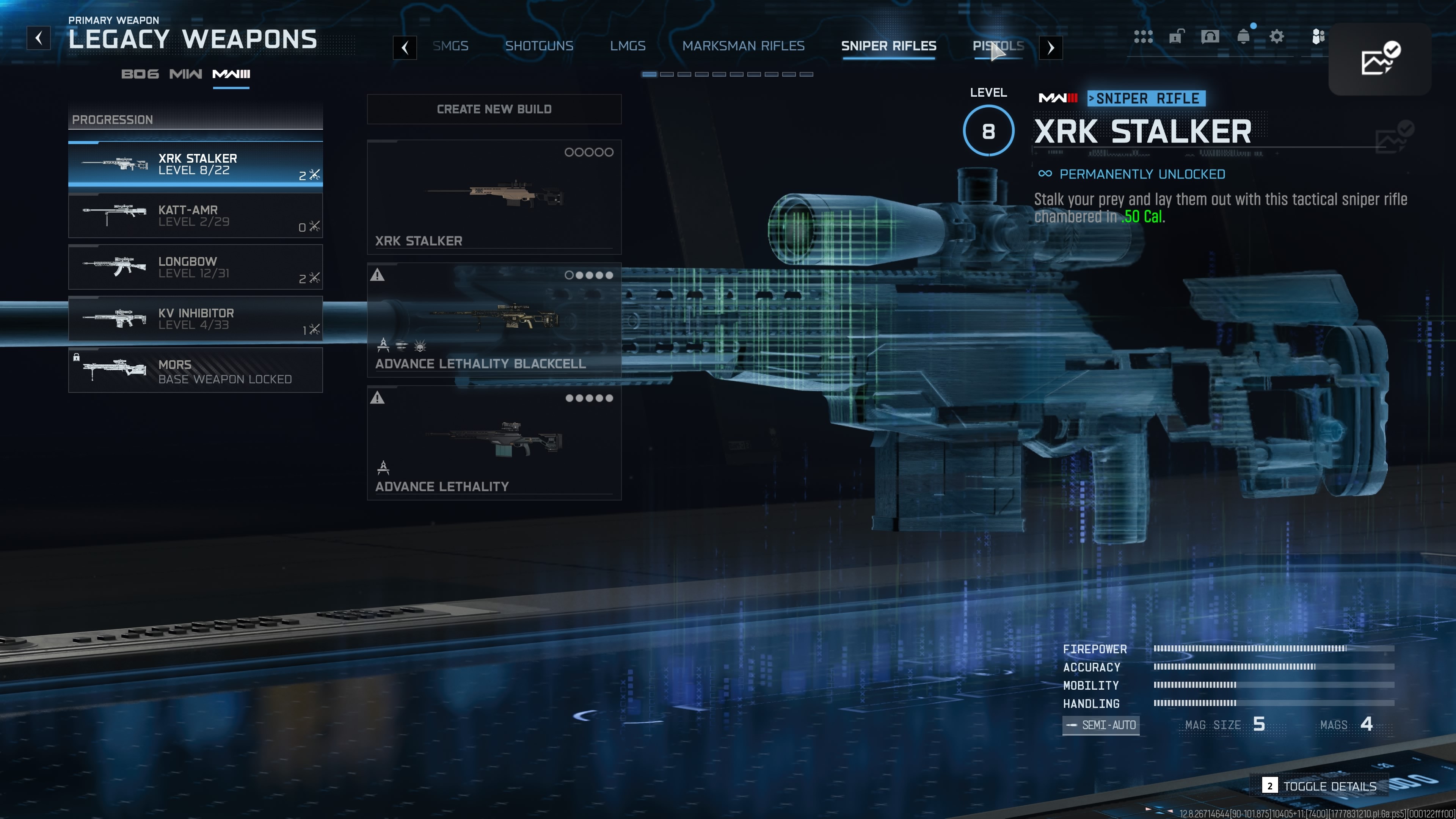Click the Level 8 circle badge
The height and width of the screenshot is (819, 1456).
988,131
